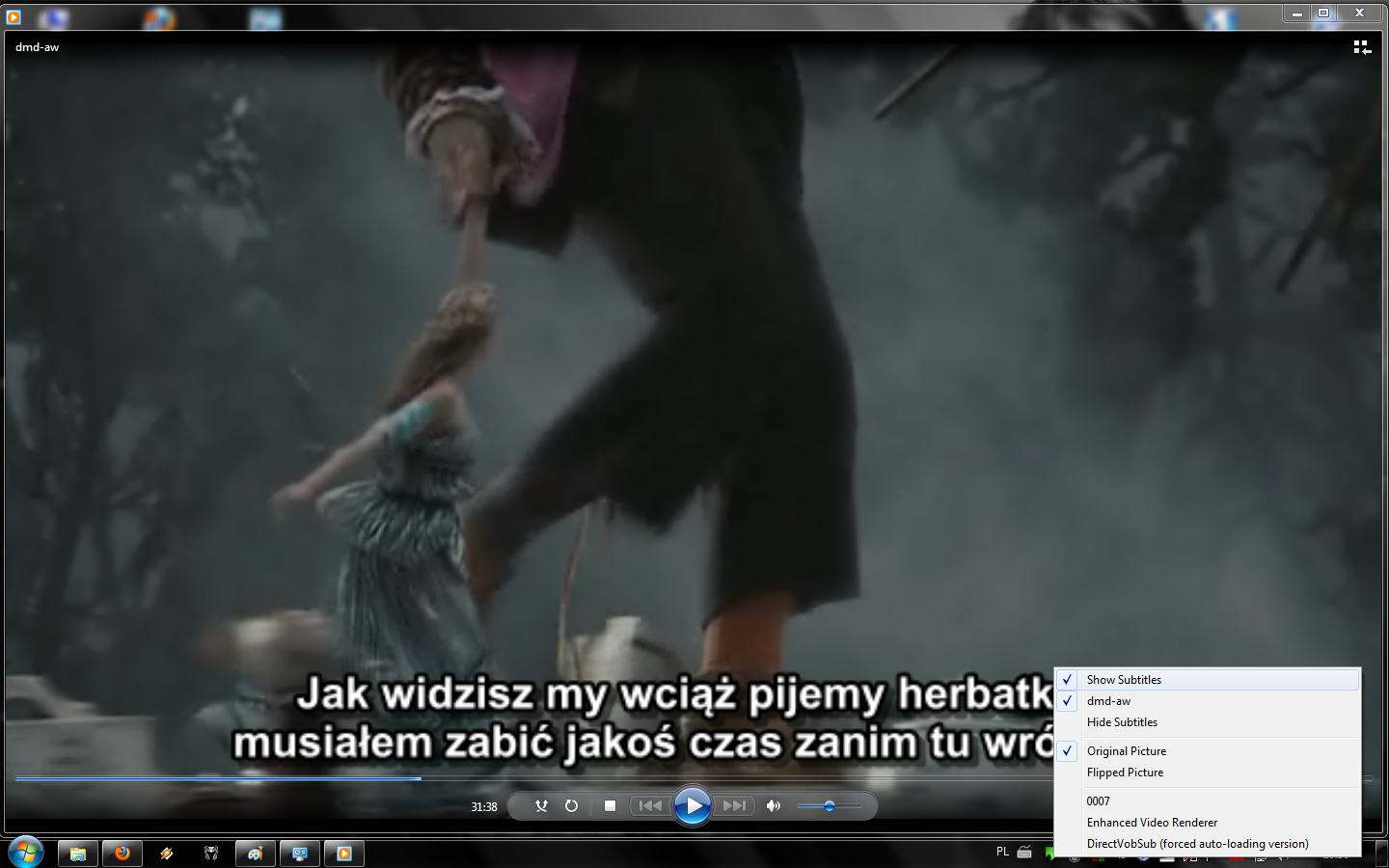This screenshot has width=1389, height=868.
Task: Open DirectVobSub forced auto-loading entry
Action: [x=1208, y=844]
